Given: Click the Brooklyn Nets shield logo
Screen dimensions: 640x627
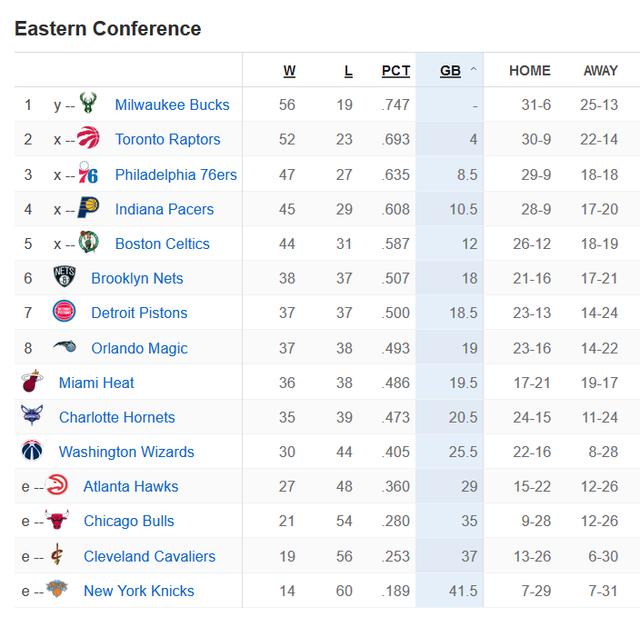Looking at the screenshot, I should click(64, 276).
